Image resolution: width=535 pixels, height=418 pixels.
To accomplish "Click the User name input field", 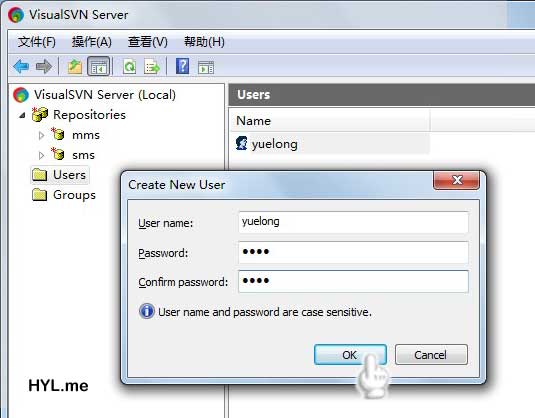I will (x=353, y=222).
